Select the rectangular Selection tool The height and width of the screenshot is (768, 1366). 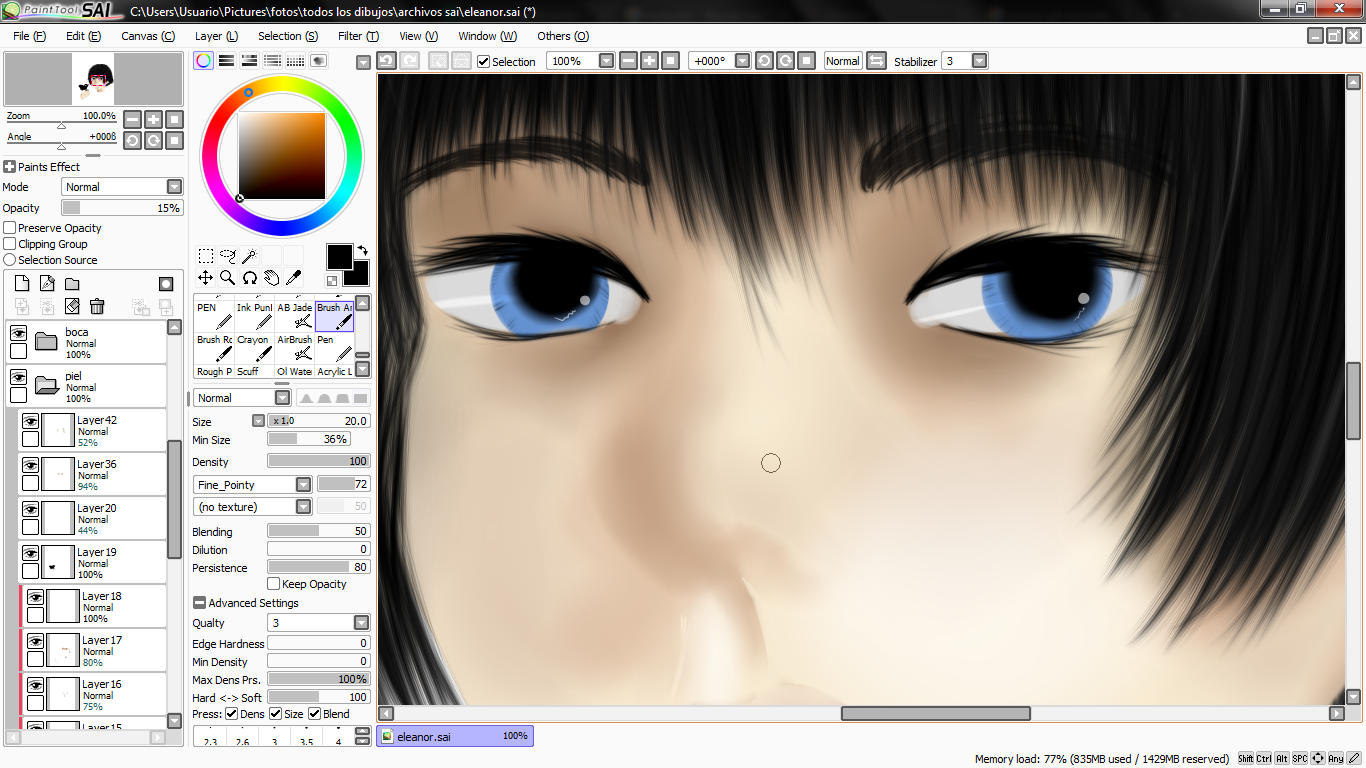[x=205, y=256]
